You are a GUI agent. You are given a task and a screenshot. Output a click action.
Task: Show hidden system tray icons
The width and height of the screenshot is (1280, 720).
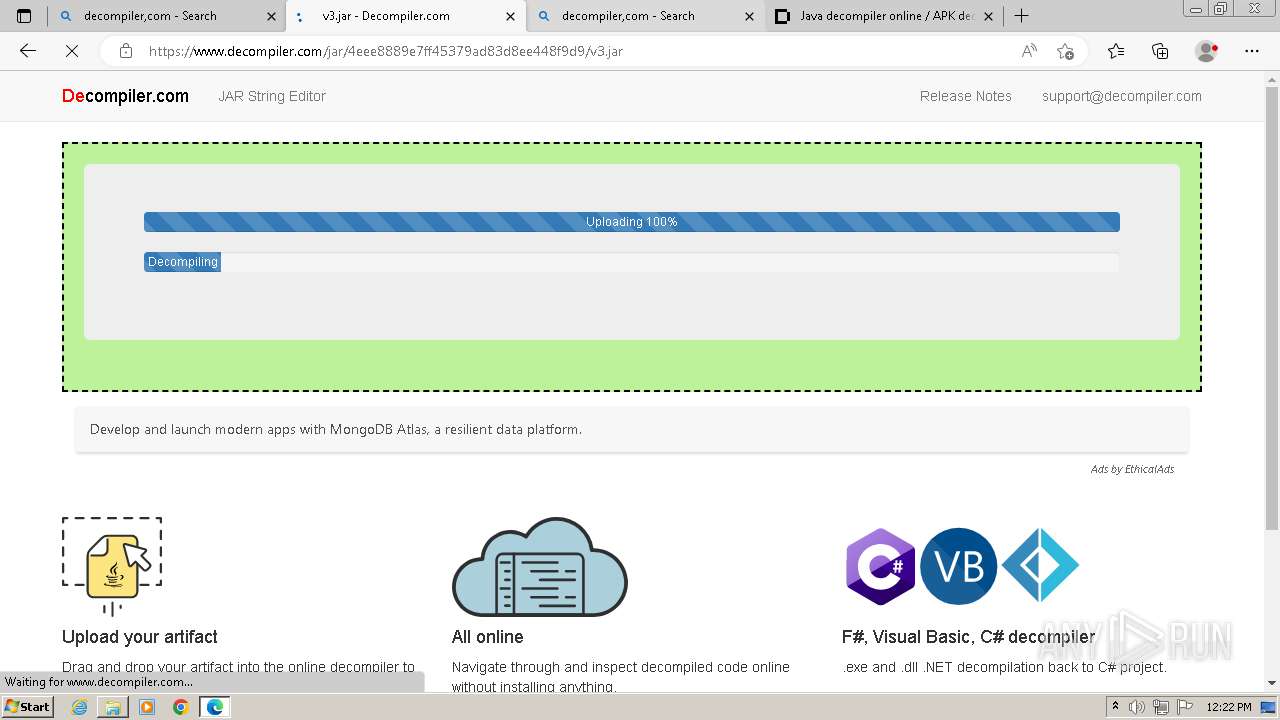tap(1115, 707)
